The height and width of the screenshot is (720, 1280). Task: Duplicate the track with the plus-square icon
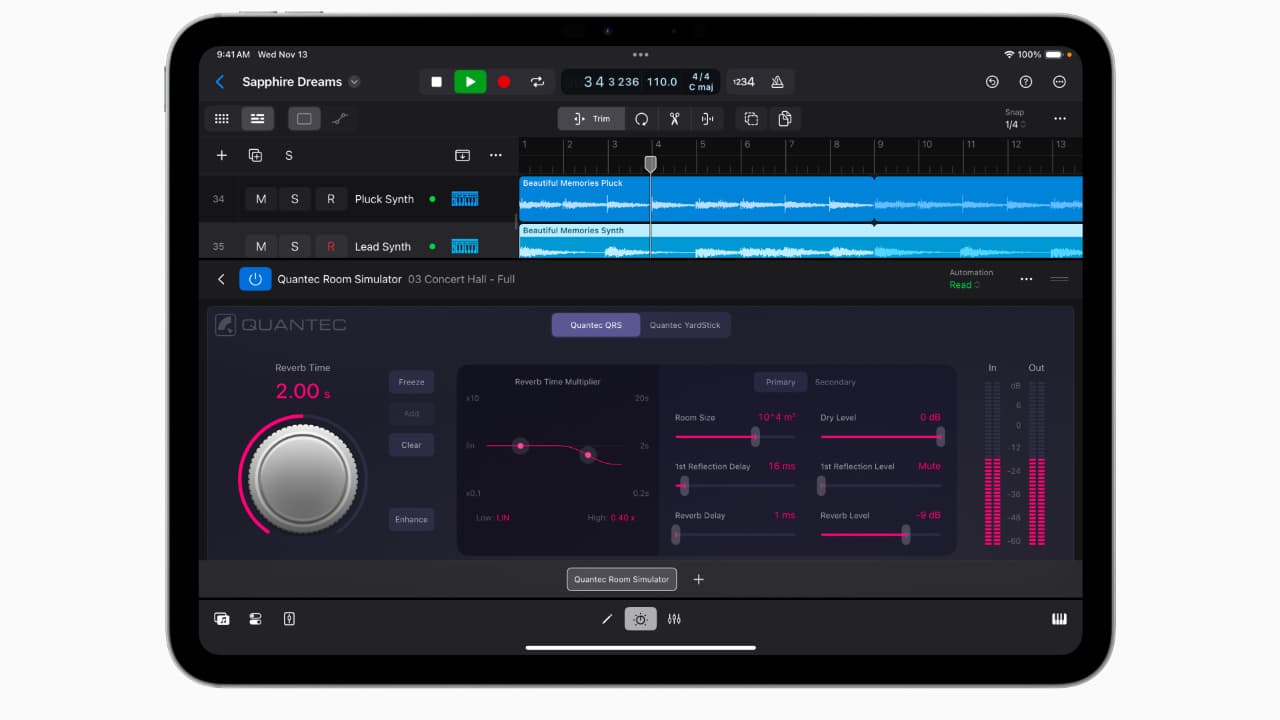255,155
